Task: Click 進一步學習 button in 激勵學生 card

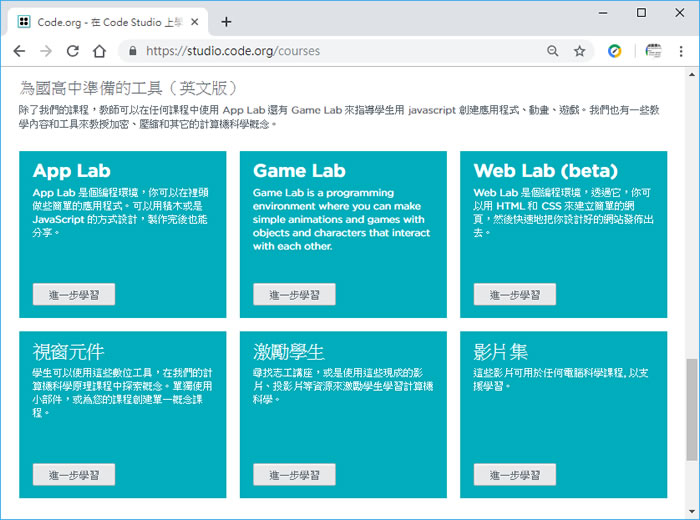Action: click(x=294, y=475)
